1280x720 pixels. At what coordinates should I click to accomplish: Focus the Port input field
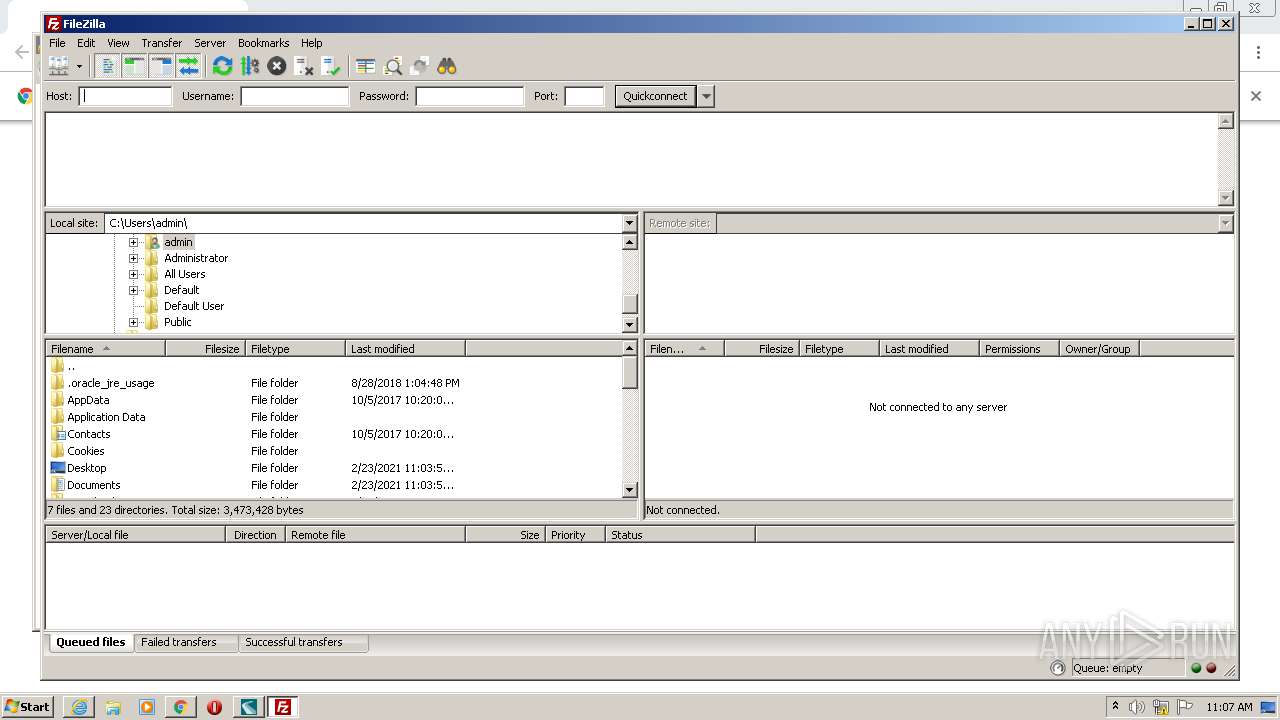click(584, 96)
